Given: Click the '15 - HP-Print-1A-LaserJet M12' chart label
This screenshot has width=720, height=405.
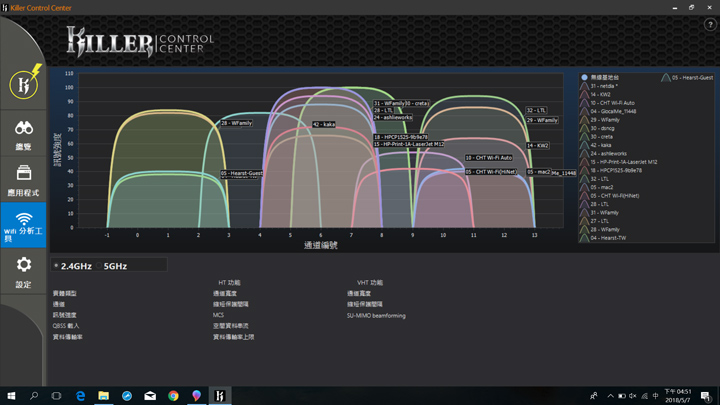Looking at the screenshot, I should click(408, 144).
